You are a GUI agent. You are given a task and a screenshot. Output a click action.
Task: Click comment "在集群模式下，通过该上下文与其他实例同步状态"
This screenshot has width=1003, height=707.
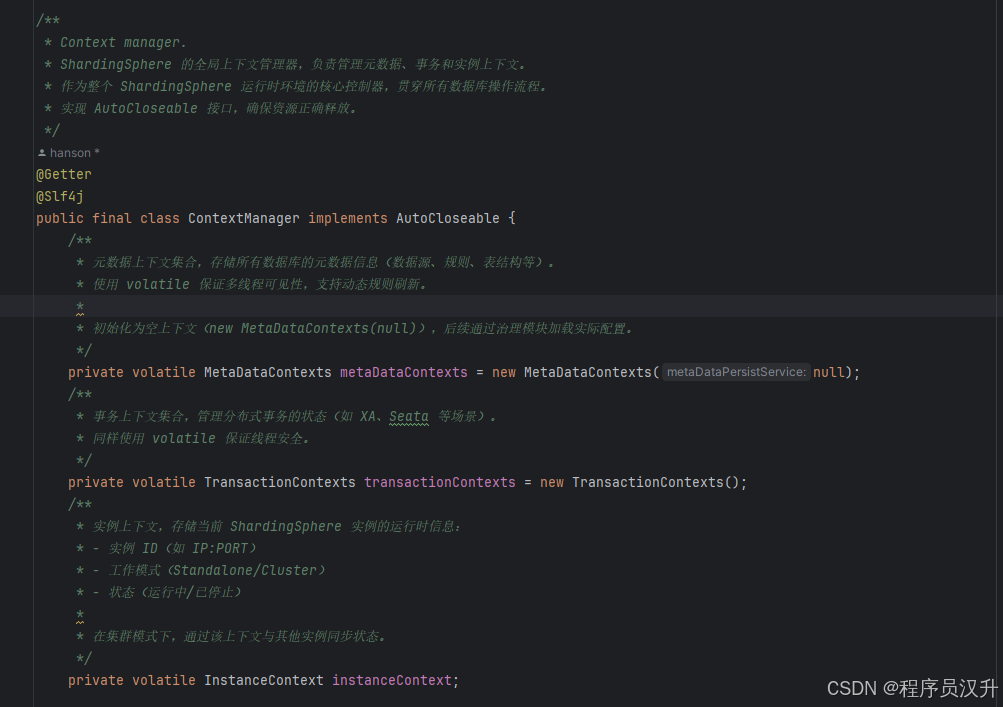click(x=239, y=637)
